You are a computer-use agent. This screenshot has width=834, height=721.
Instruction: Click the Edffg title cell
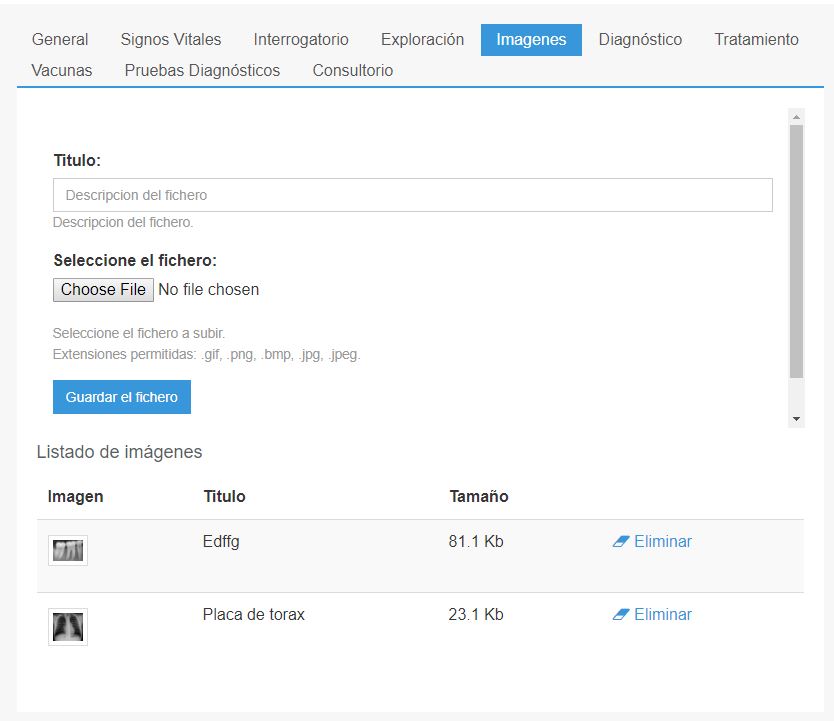coord(221,542)
